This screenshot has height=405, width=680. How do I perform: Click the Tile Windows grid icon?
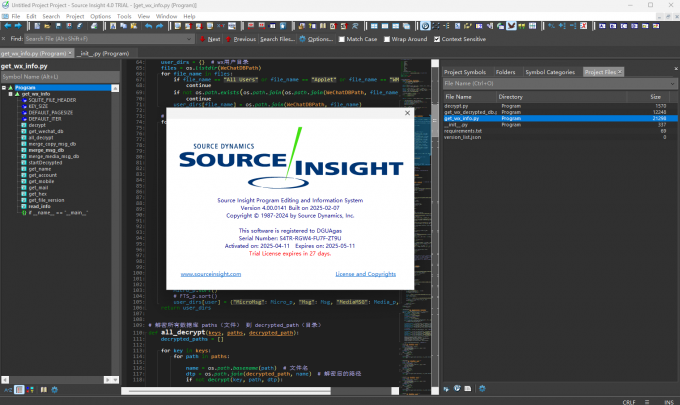374,26
